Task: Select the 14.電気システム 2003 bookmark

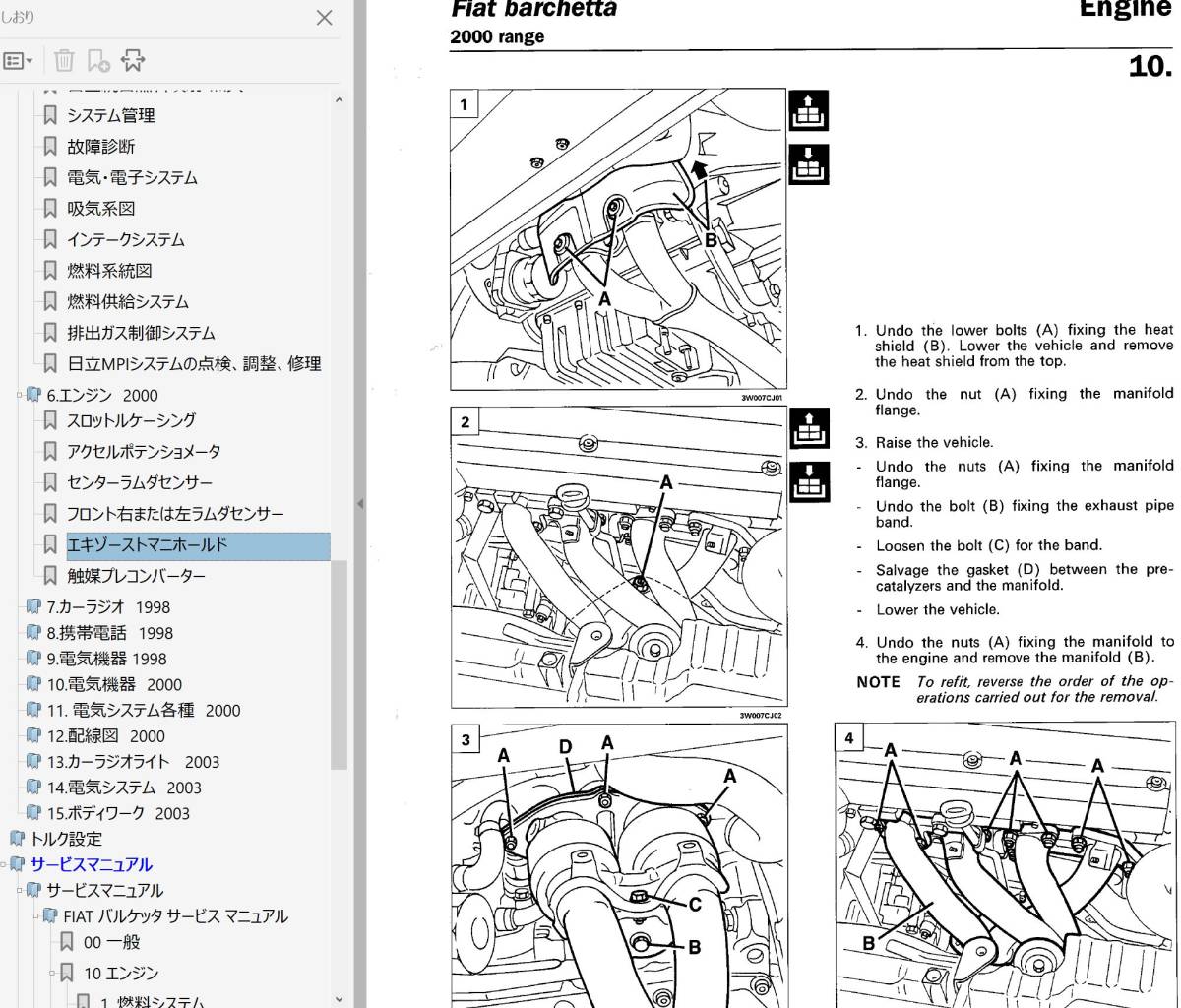Action: (124, 787)
